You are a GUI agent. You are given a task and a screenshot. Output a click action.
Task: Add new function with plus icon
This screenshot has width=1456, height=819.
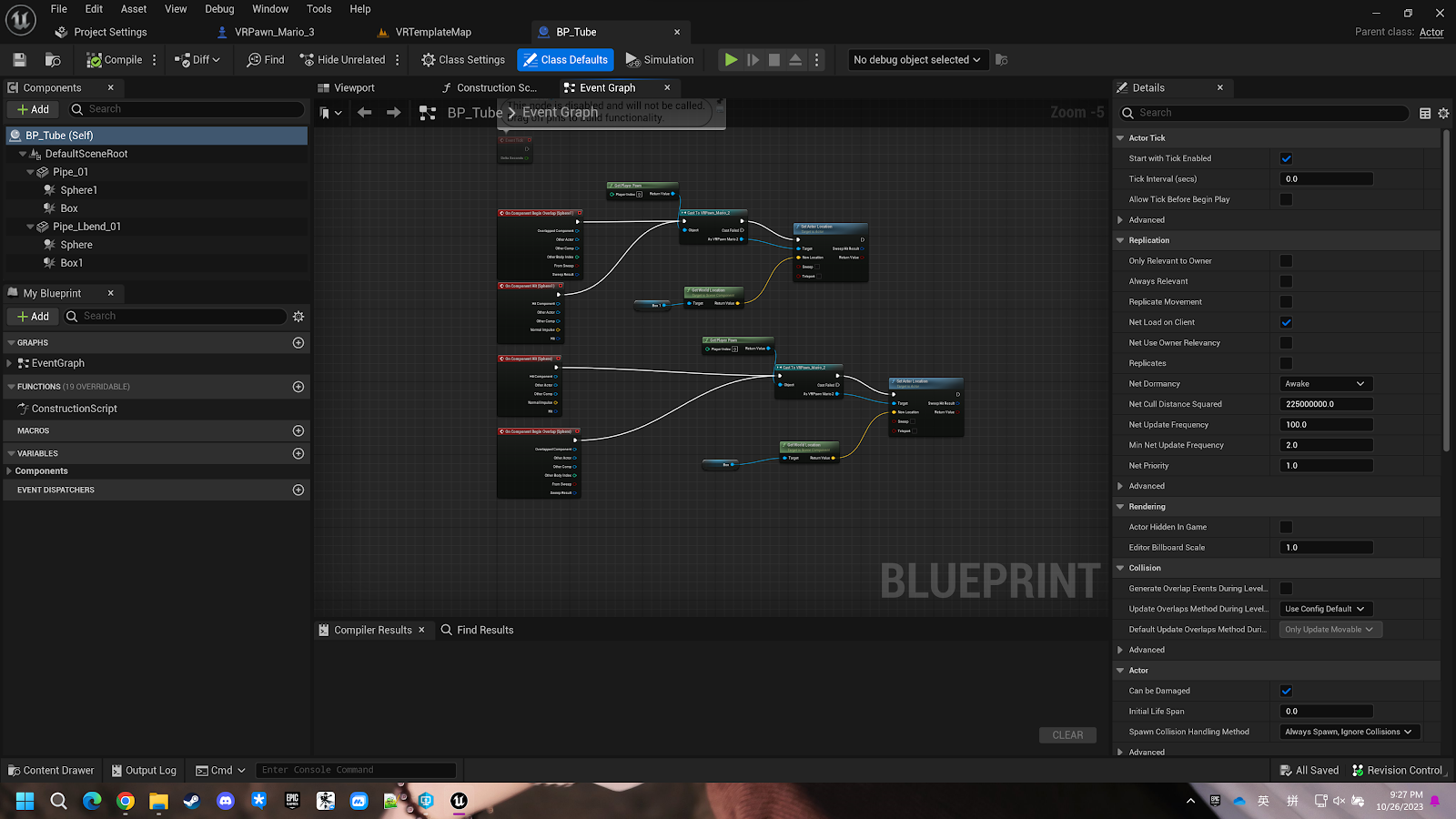(x=298, y=387)
